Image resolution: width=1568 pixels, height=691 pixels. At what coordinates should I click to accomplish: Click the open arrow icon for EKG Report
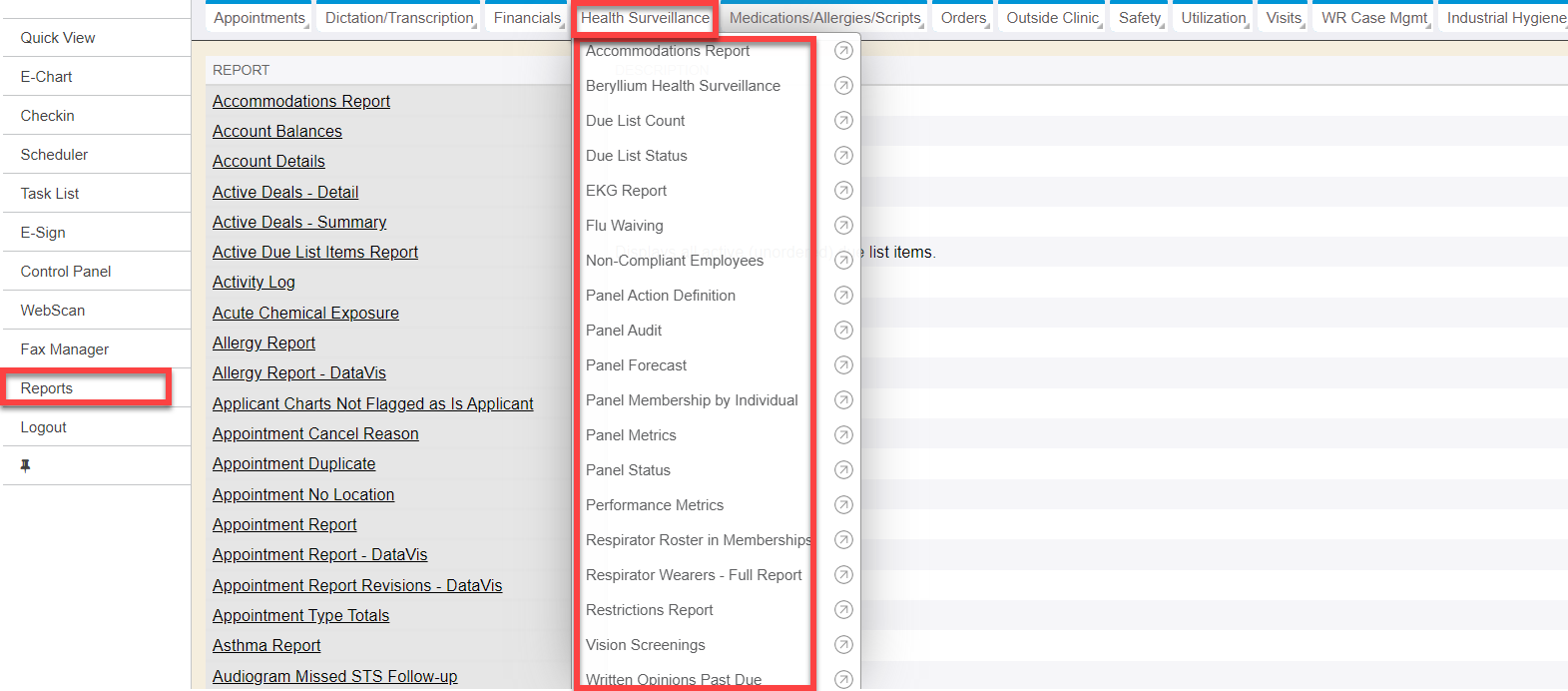pyautogui.click(x=843, y=191)
